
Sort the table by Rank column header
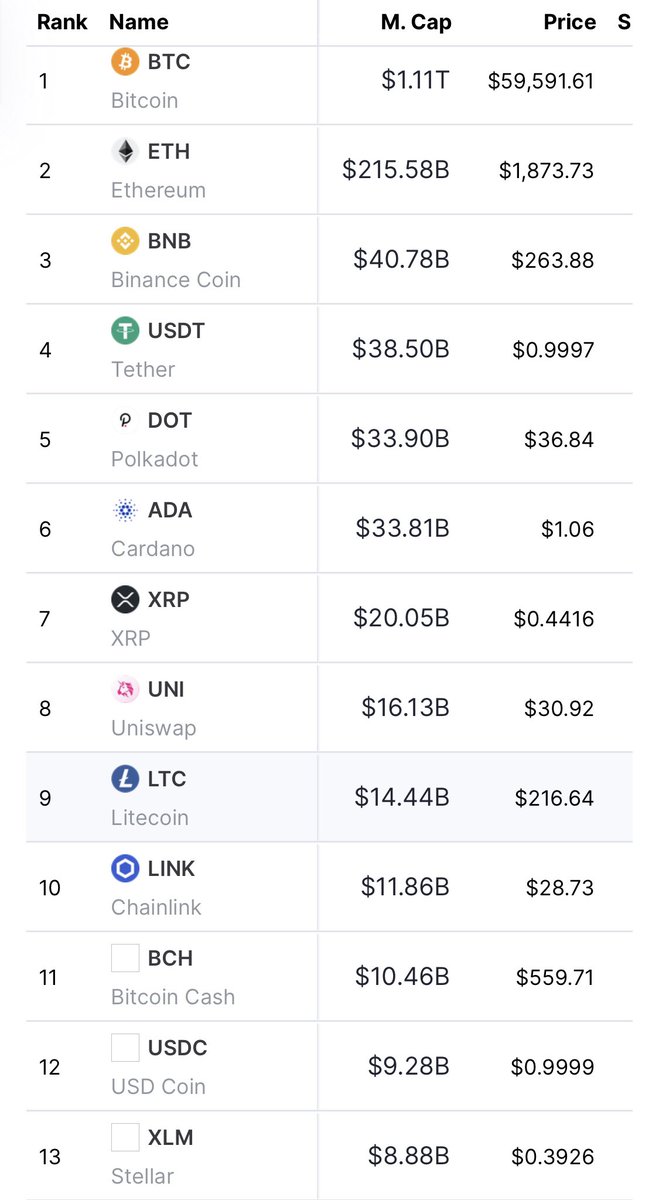61,22
